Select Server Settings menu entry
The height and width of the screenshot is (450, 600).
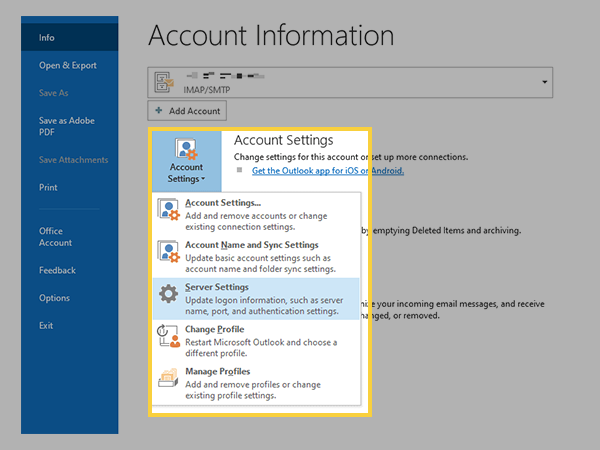coord(256,299)
